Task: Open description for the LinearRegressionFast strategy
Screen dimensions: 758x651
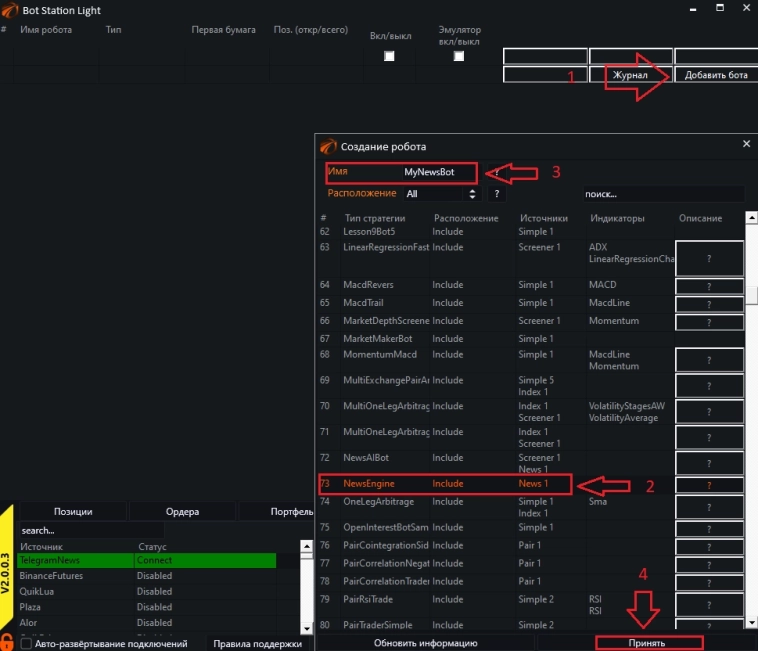Action: pos(709,258)
